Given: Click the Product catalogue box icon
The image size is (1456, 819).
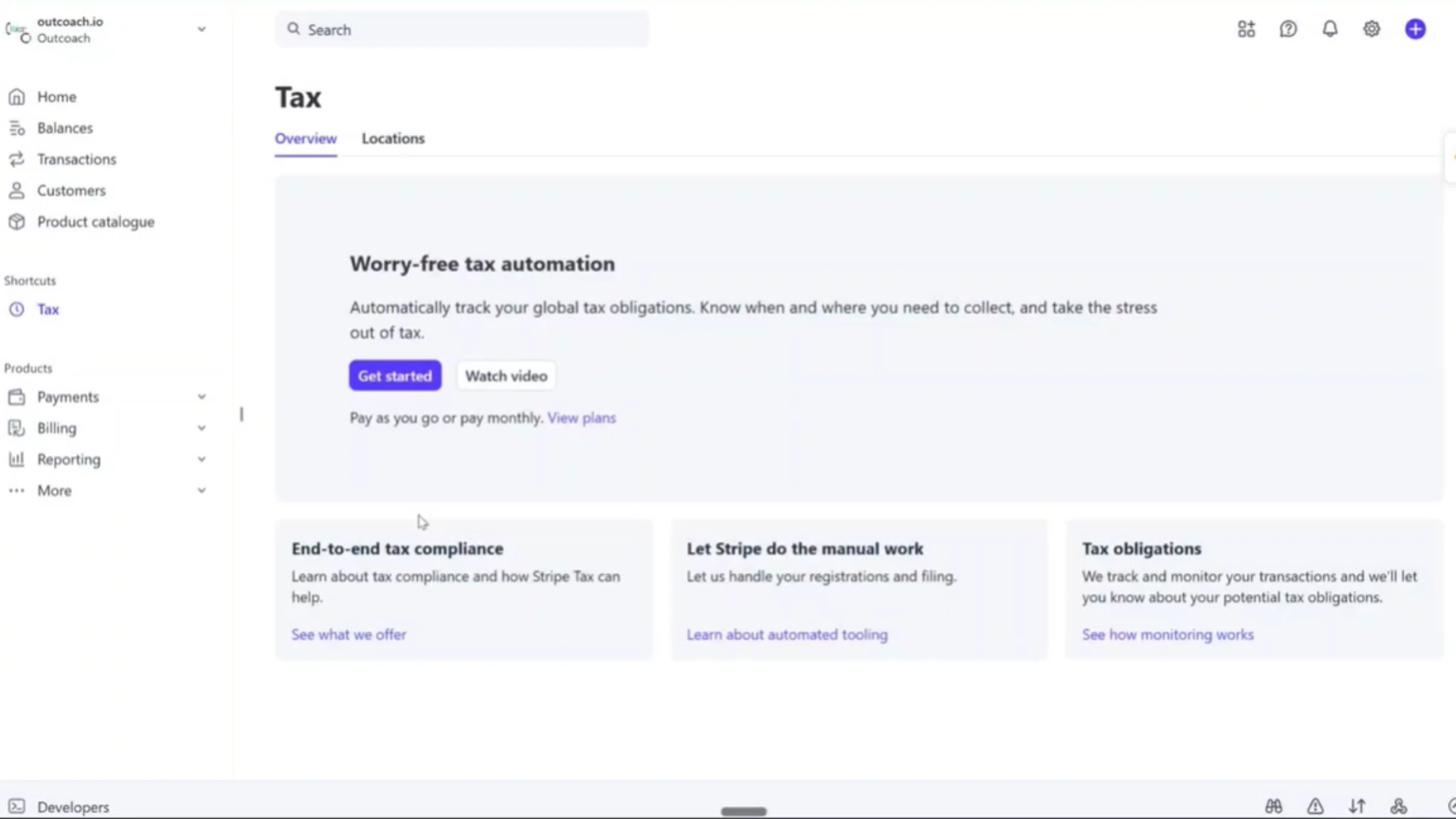Looking at the screenshot, I should tap(17, 222).
